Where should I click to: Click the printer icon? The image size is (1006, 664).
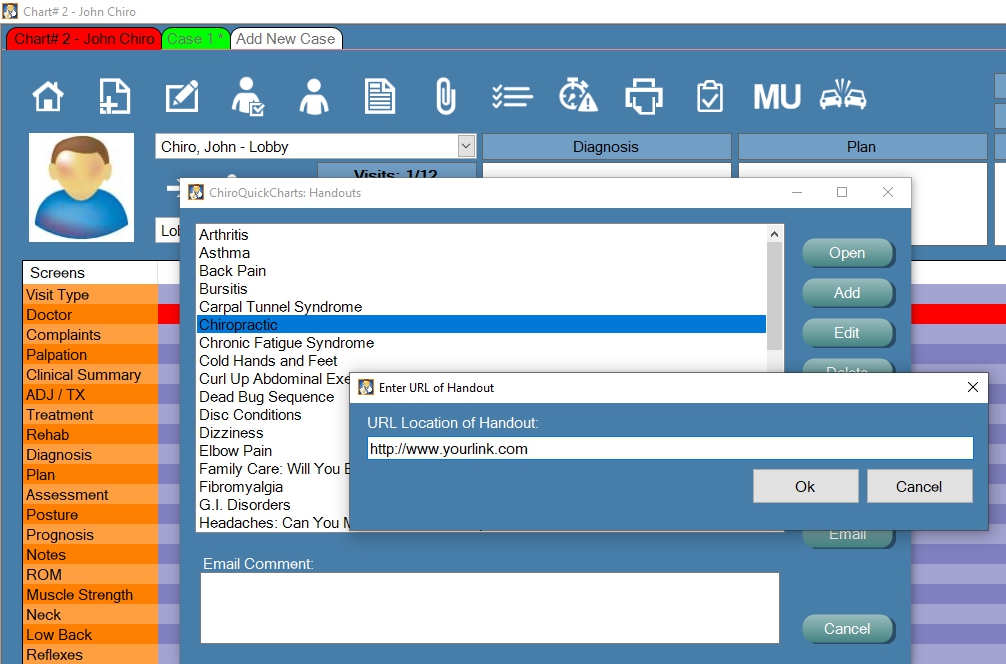pos(644,97)
